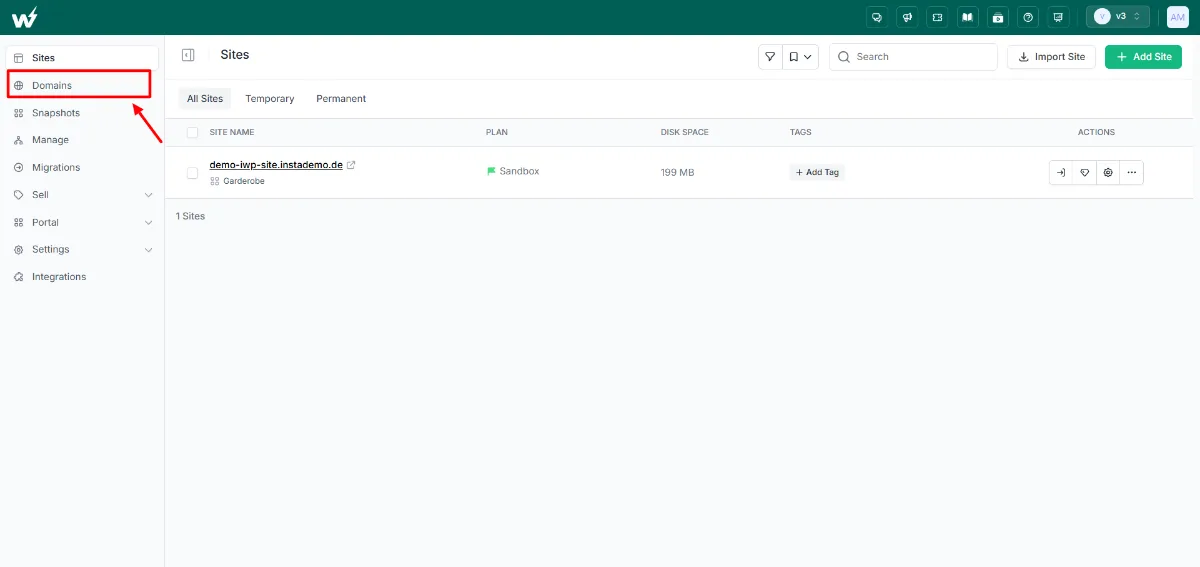The height and width of the screenshot is (567, 1200).
Task: Click the Garderobe template label
Action: (x=244, y=181)
